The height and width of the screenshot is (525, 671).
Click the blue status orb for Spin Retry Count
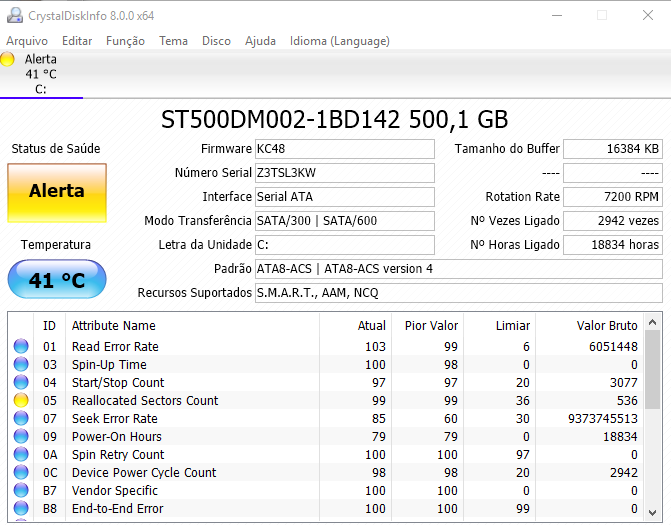(x=21, y=454)
